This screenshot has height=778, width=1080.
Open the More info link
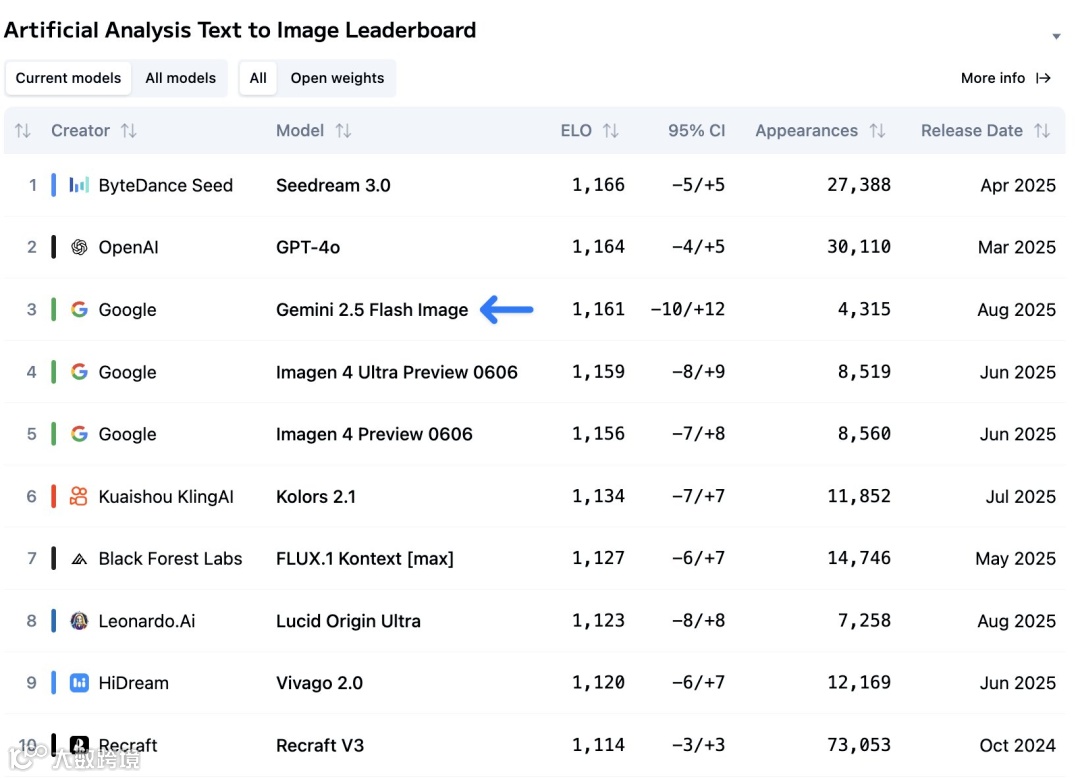point(1005,78)
